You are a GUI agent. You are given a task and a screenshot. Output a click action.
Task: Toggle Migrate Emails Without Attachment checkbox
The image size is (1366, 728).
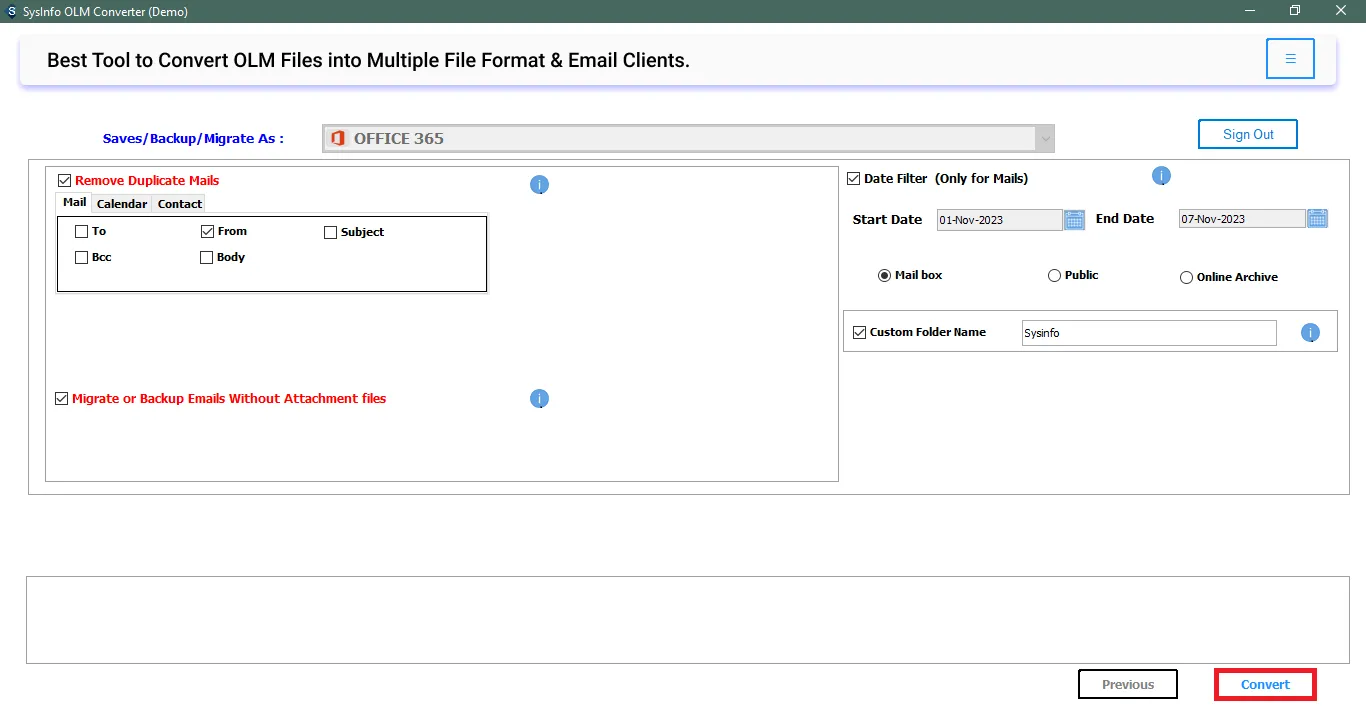62,399
